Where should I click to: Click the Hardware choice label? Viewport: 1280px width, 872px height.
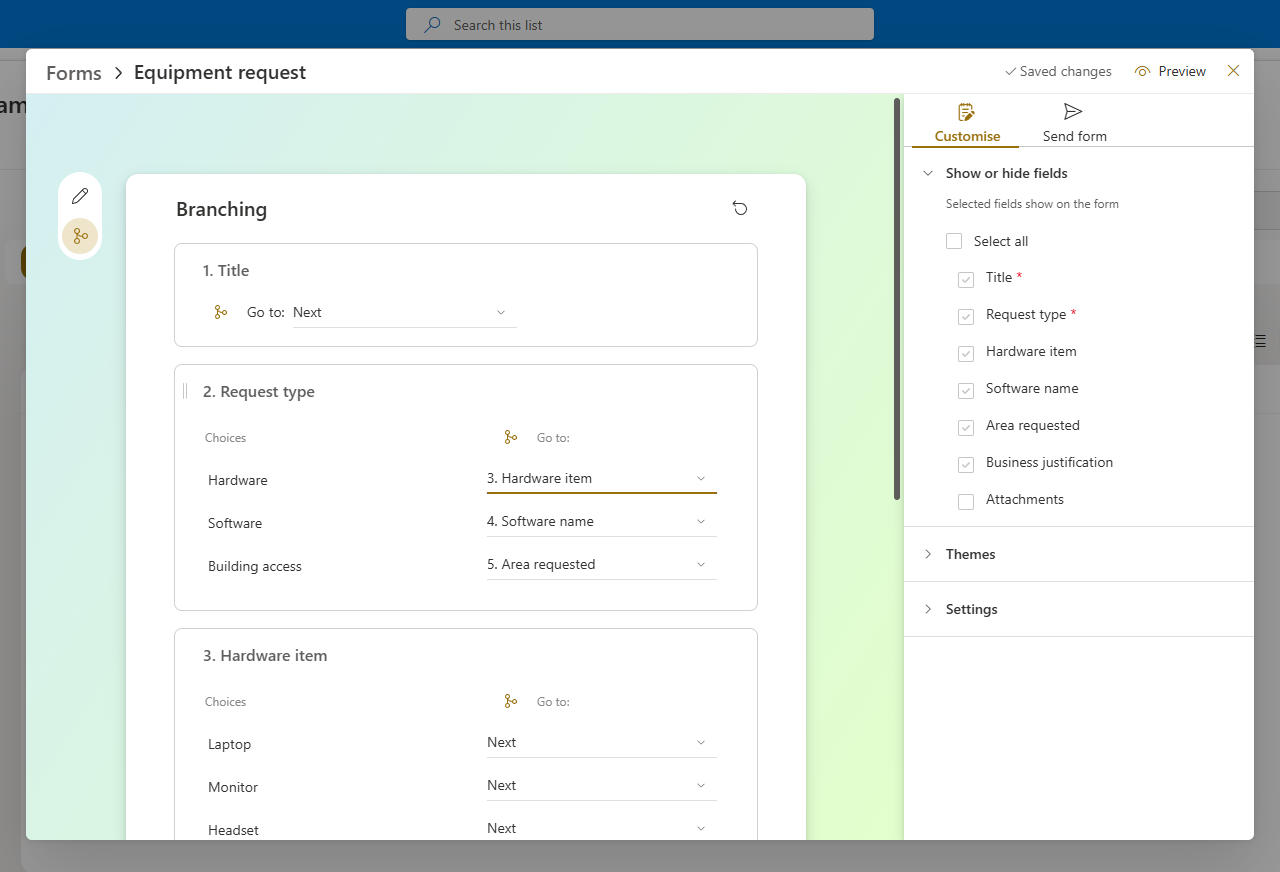tap(238, 480)
